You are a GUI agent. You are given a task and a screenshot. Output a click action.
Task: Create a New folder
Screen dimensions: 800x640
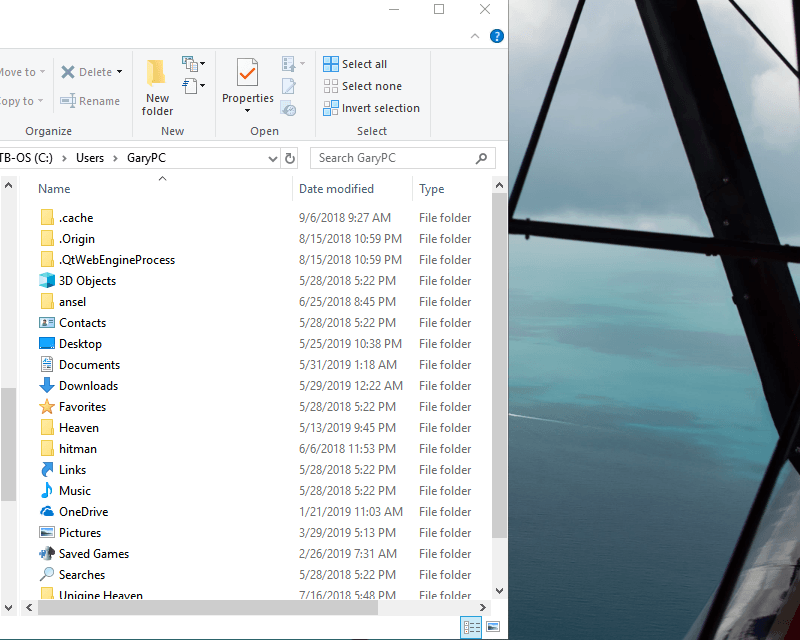click(x=157, y=85)
